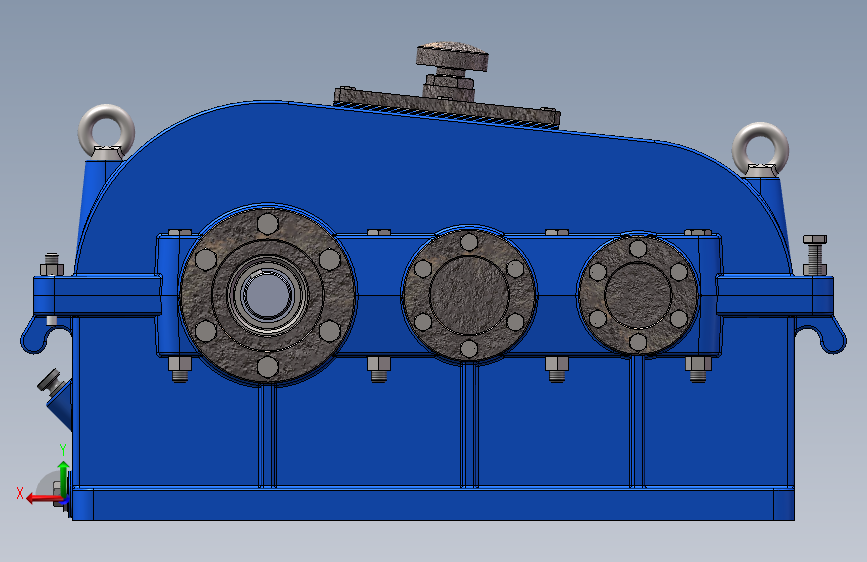Click the green Y axis of the triad
Viewport: 867px width, 562px height.
(64, 478)
